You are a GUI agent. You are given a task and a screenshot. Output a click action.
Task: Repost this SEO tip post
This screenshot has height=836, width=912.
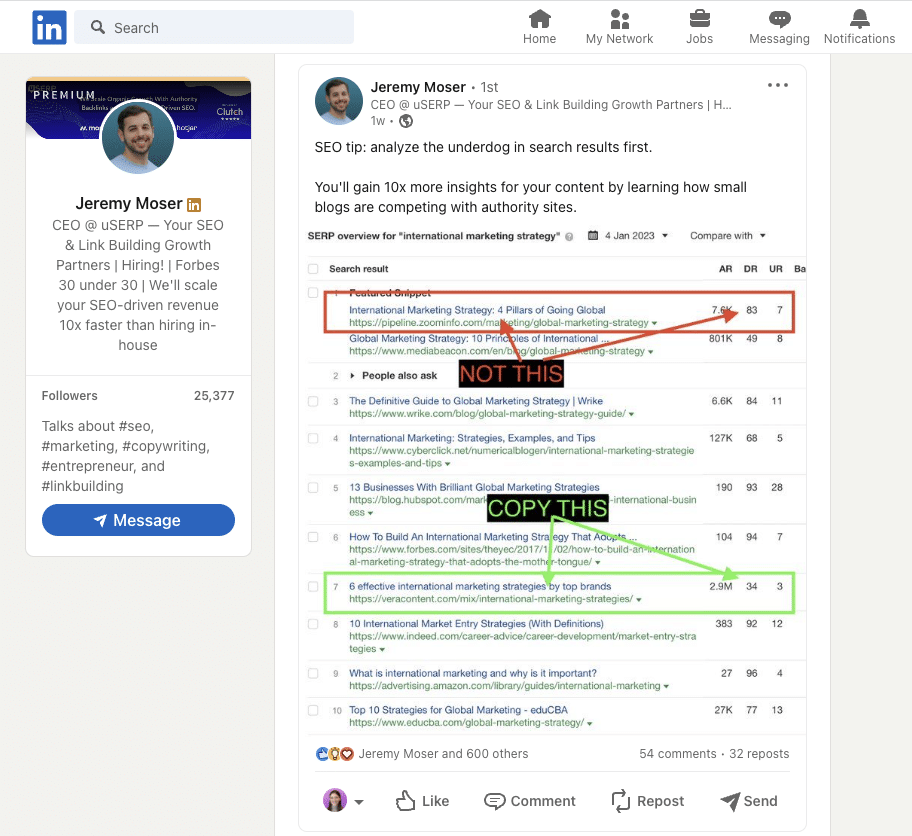(x=648, y=801)
